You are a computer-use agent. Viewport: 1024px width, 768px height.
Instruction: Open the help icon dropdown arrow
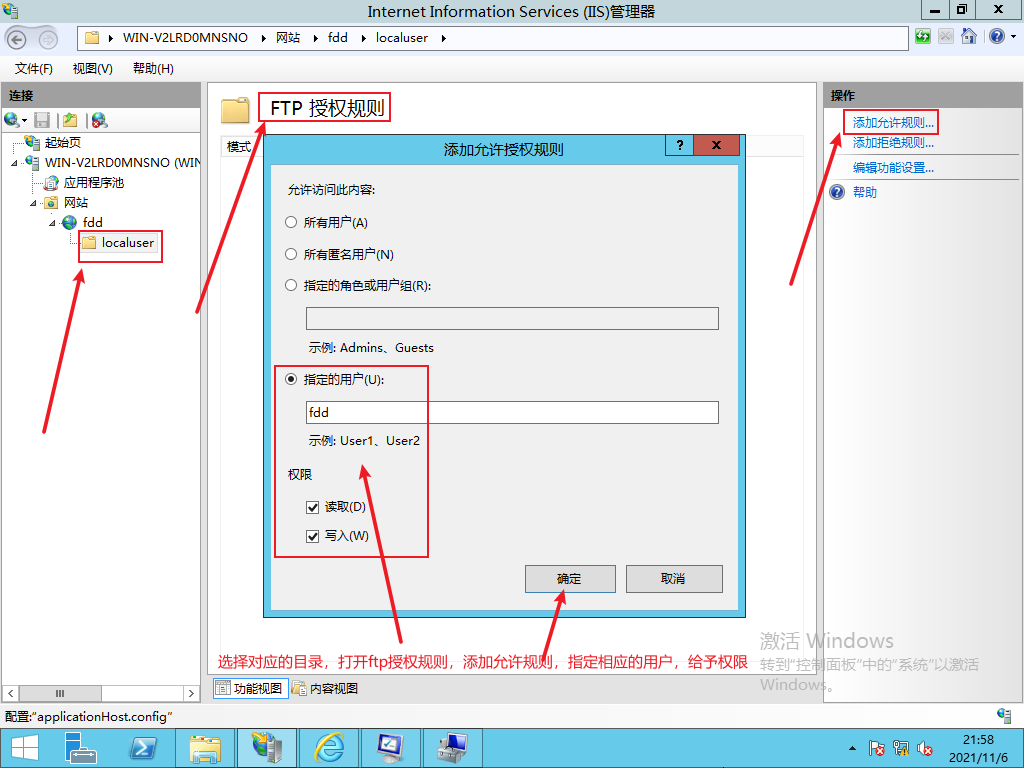coord(1014,37)
